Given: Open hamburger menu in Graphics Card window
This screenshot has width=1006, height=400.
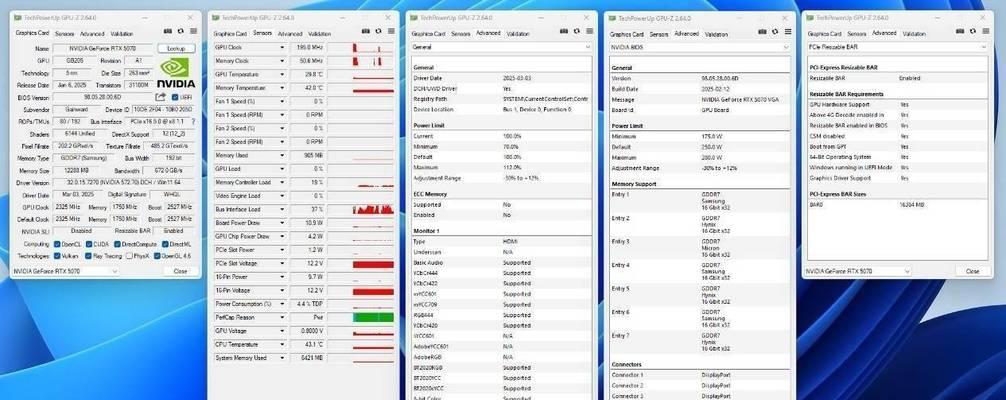Looking at the screenshot, I should [193, 31].
